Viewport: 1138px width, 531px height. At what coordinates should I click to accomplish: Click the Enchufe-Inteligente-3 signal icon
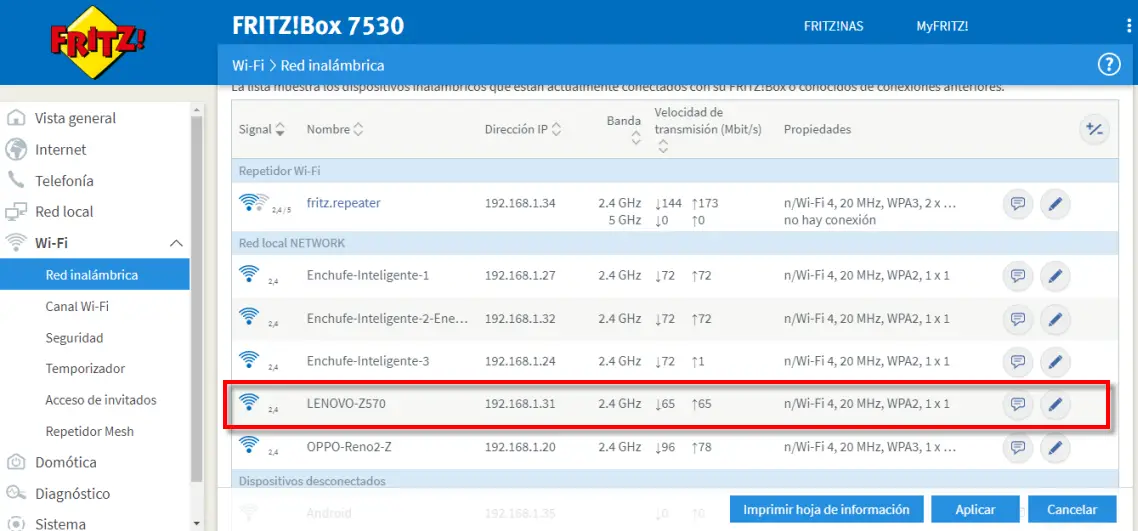[x=249, y=358]
